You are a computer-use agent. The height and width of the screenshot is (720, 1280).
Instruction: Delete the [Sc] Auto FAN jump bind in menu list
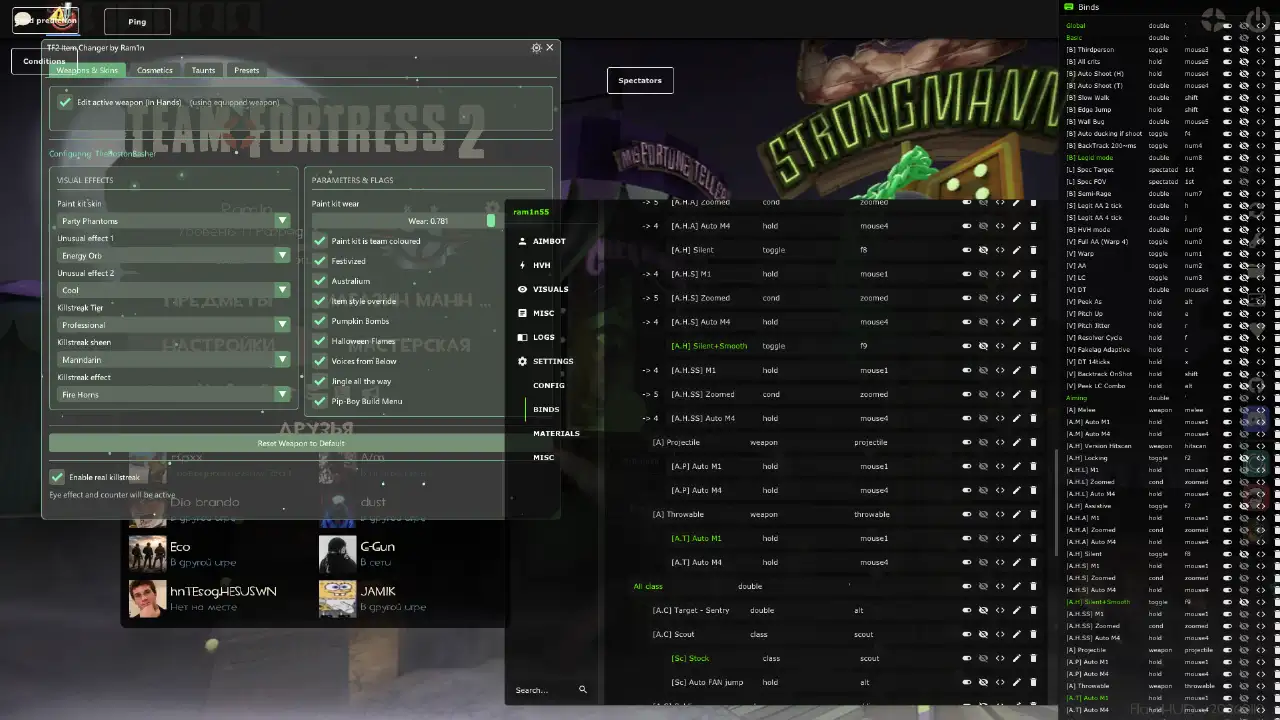[x=1033, y=682]
